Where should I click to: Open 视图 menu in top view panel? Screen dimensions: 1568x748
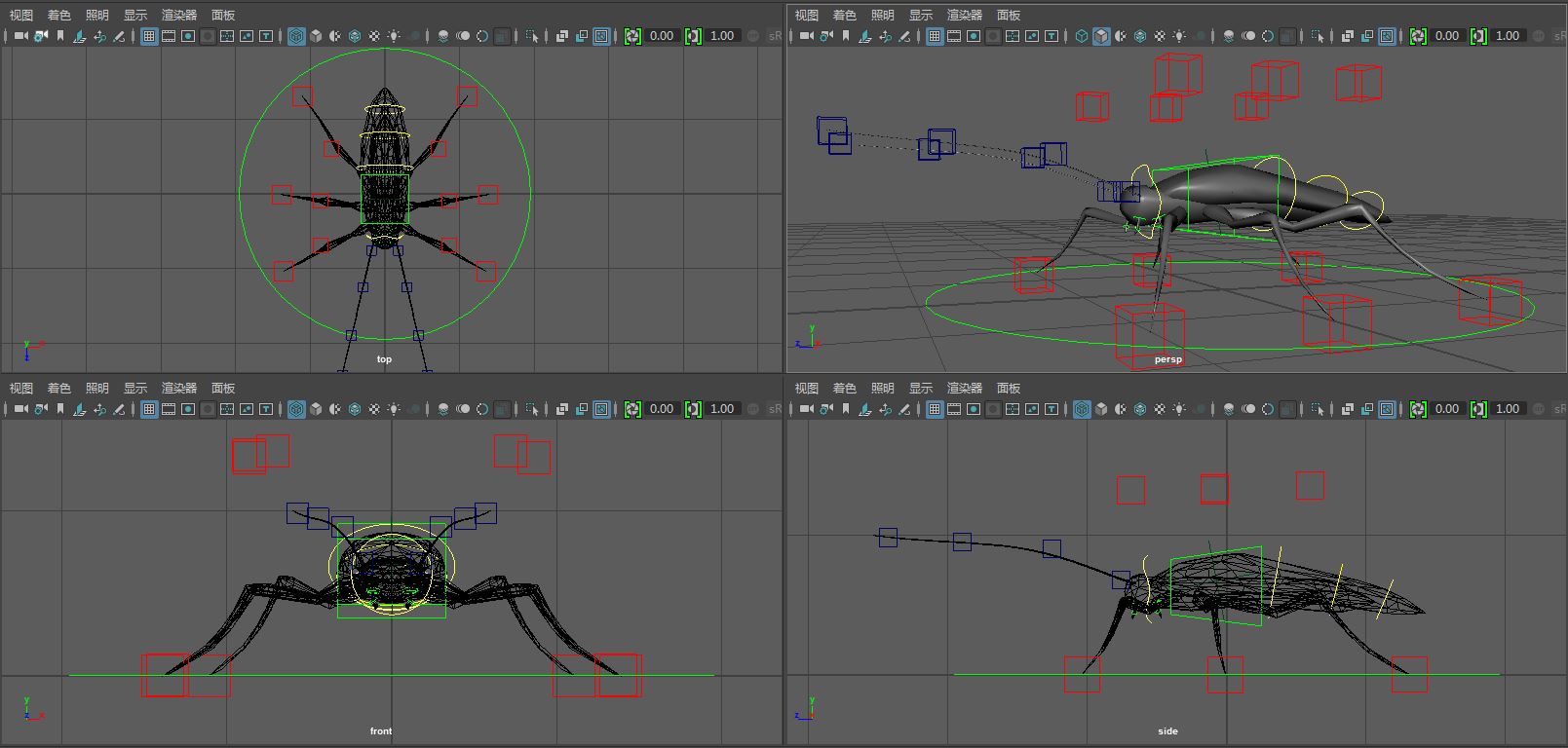pyautogui.click(x=21, y=15)
